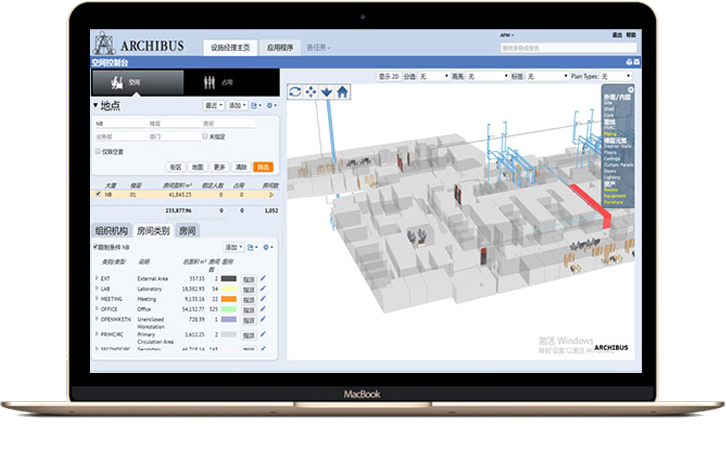Click the print icon in the title bar
Screen dimensions: 726x454
[x=628, y=62]
